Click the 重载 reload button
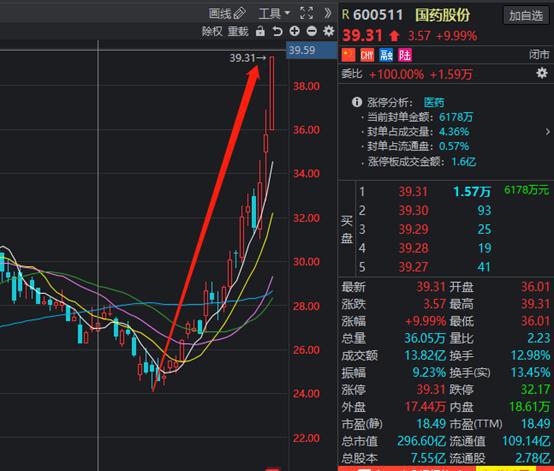This screenshot has height=471, width=554. pyautogui.click(x=238, y=31)
